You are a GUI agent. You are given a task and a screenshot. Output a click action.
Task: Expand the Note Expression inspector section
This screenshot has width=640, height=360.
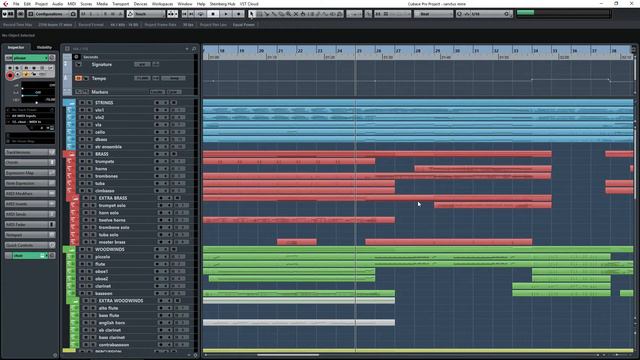point(30,183)
